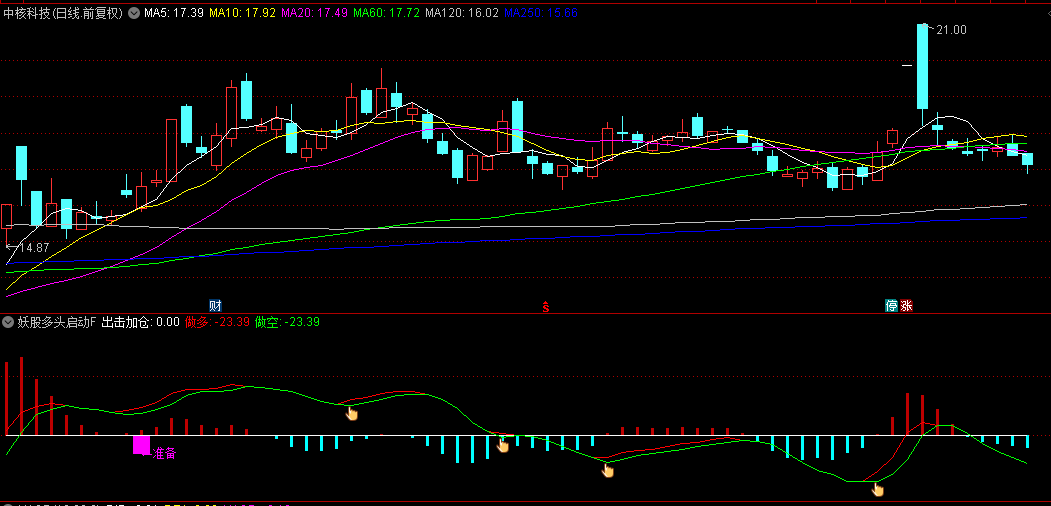Image resolution: width=1051 pixels, height=506 pixels.
Task: Click the magenta 准备 text label
Action: [164, 454]
